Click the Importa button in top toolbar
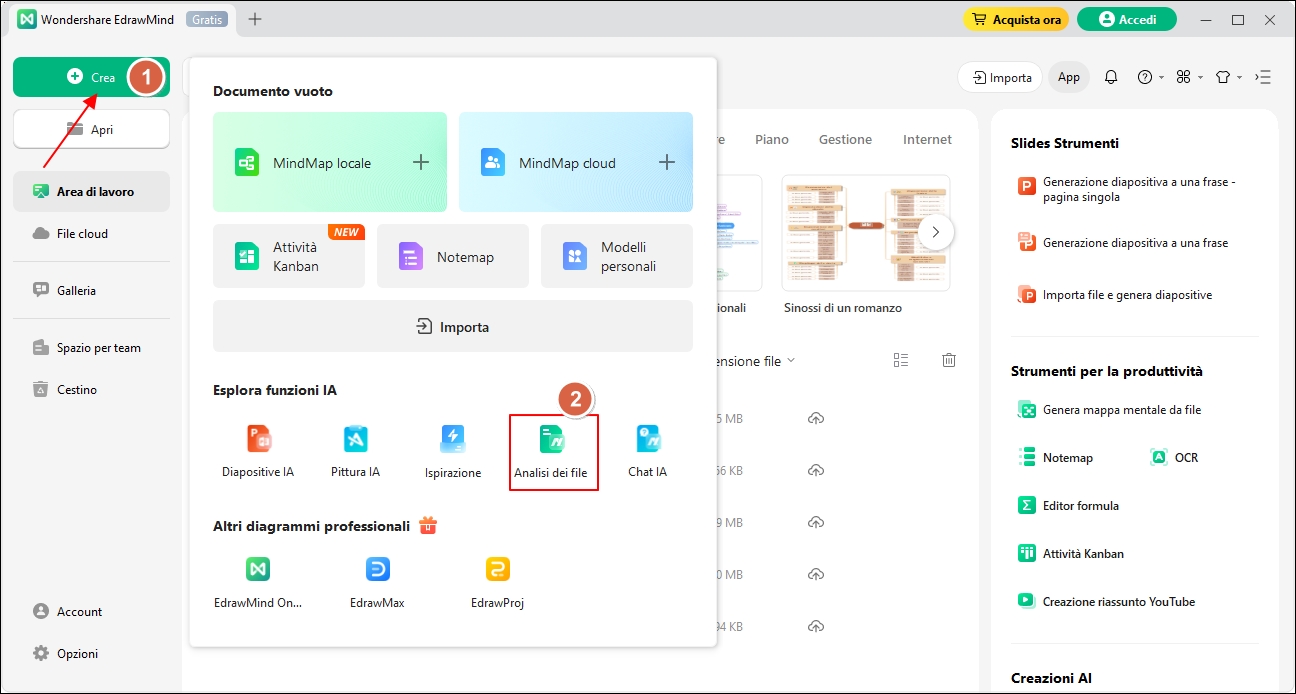The width and height of the screenshot is (1296, 694). click(1000, 77)
